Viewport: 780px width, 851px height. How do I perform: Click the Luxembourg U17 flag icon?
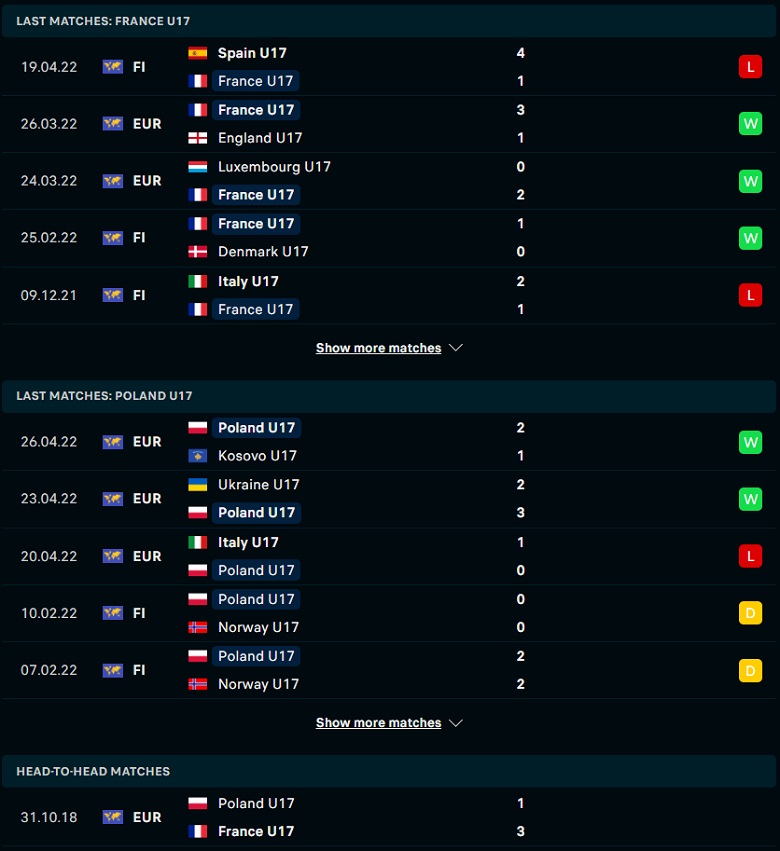pos(198,167)
